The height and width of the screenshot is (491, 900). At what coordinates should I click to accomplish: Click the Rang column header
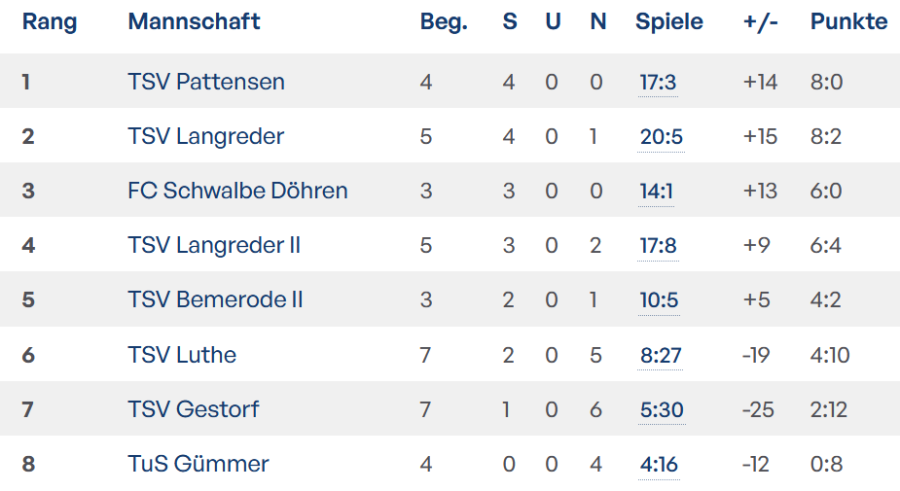[x=49, y=22]
